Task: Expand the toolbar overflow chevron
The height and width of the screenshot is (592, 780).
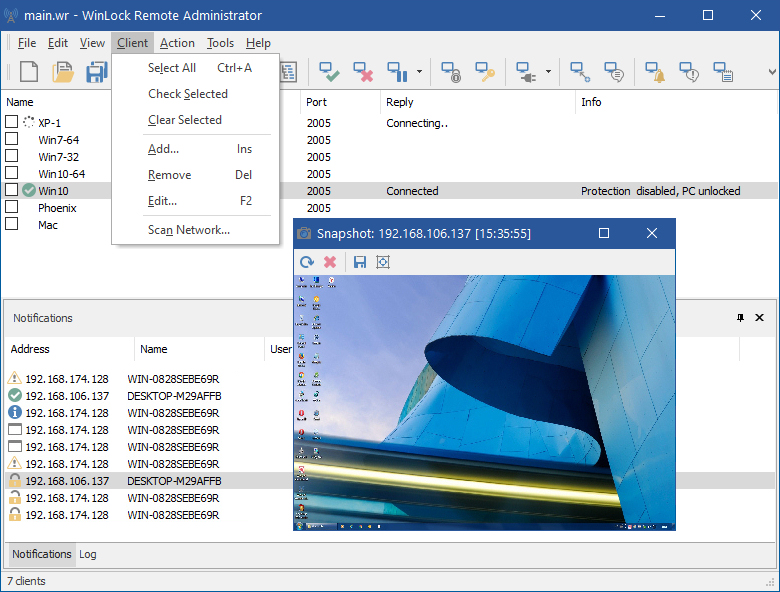Action: (x=771, y=72)
